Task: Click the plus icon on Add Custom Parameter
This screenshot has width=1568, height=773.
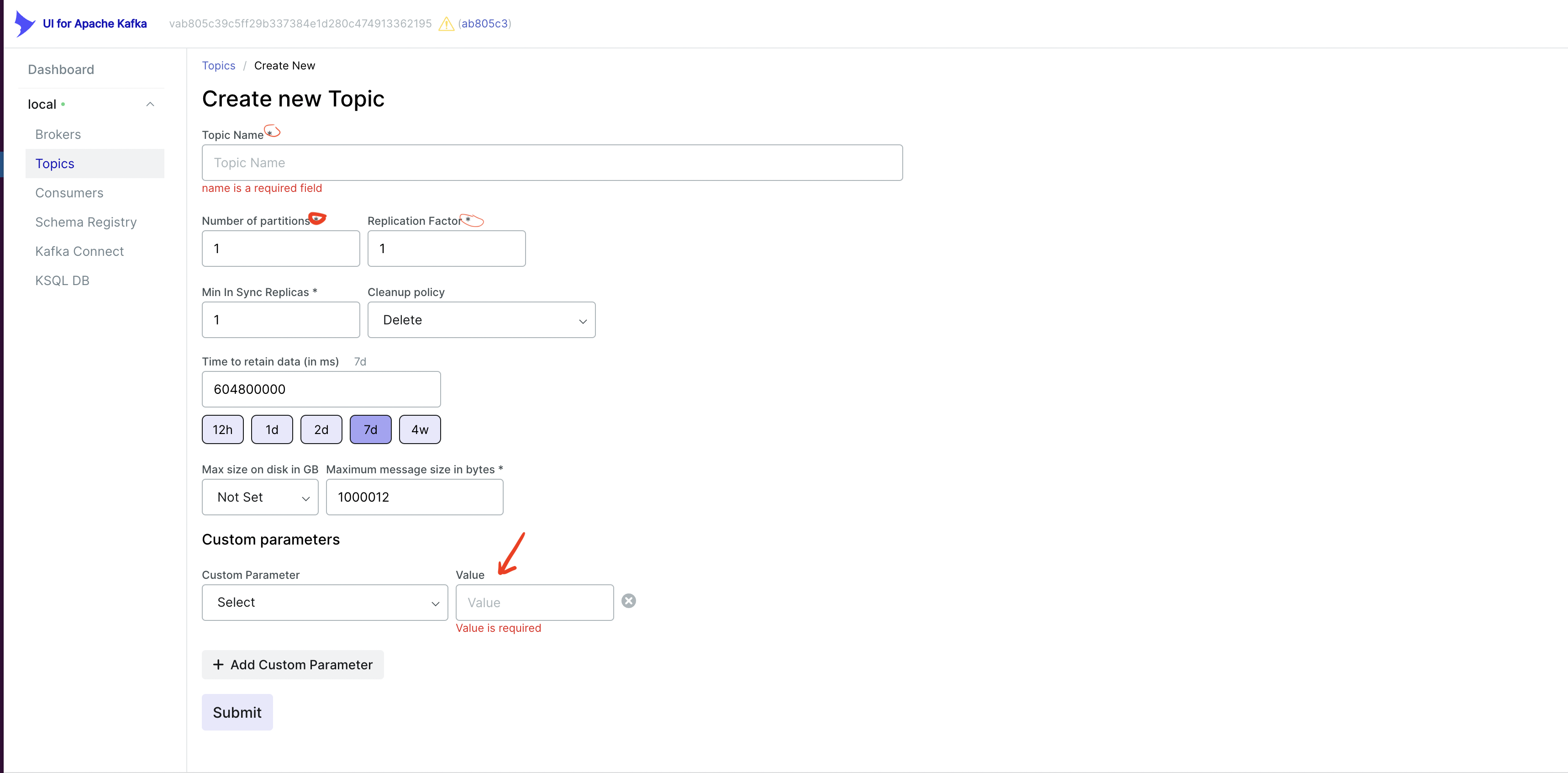Action: pos(219,665)
